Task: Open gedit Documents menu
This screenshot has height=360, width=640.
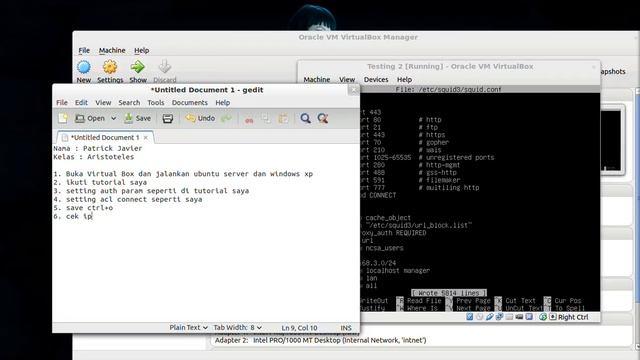Action: pos(189,102)
